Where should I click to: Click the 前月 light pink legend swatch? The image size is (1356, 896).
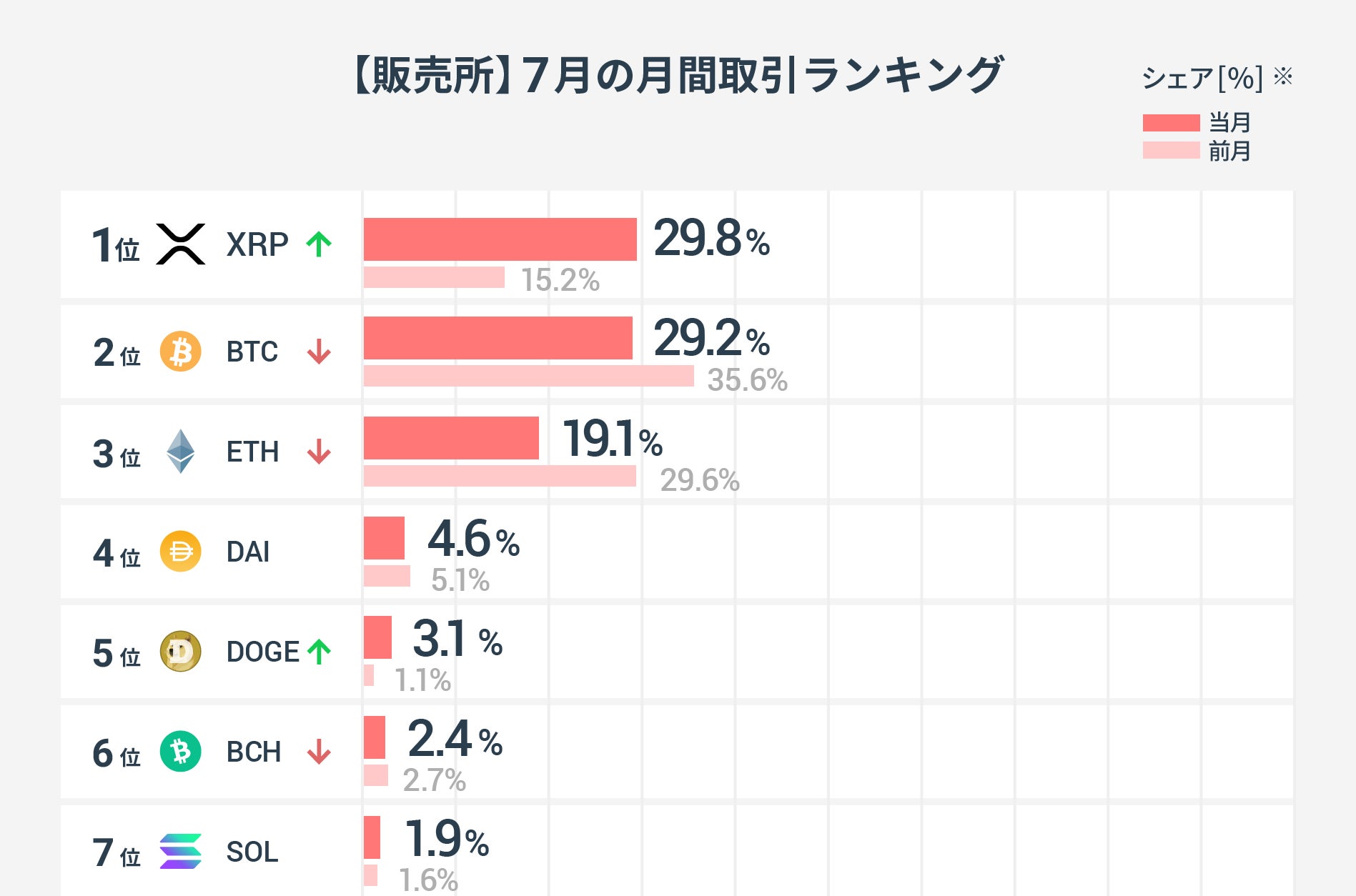(x=1171, y=150)
